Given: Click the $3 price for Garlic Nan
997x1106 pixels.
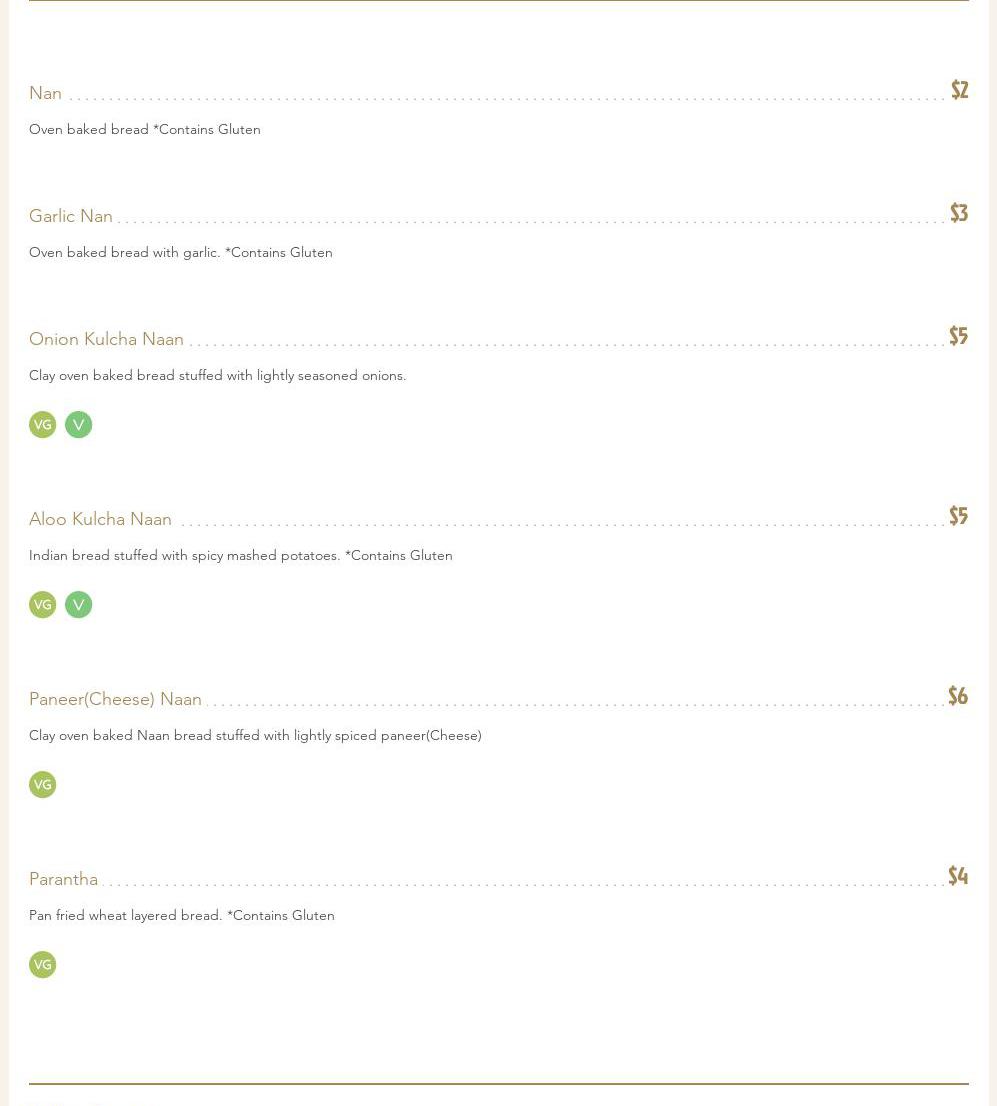Looking at the screenshot, I should 958,213.
